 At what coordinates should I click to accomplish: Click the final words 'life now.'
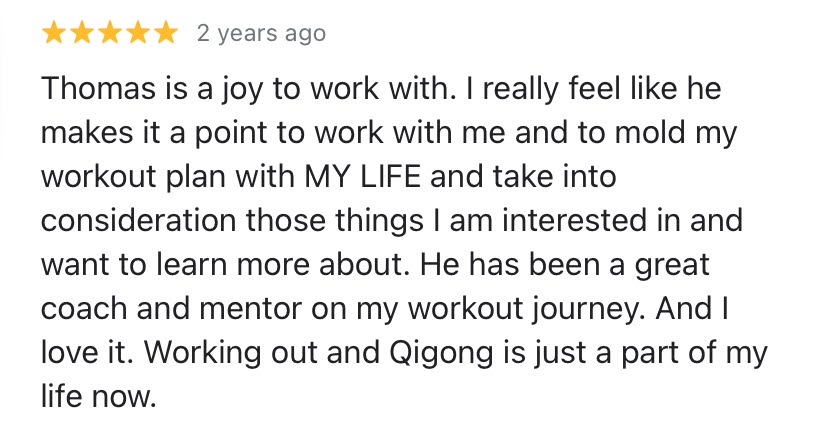coord(99,398)
